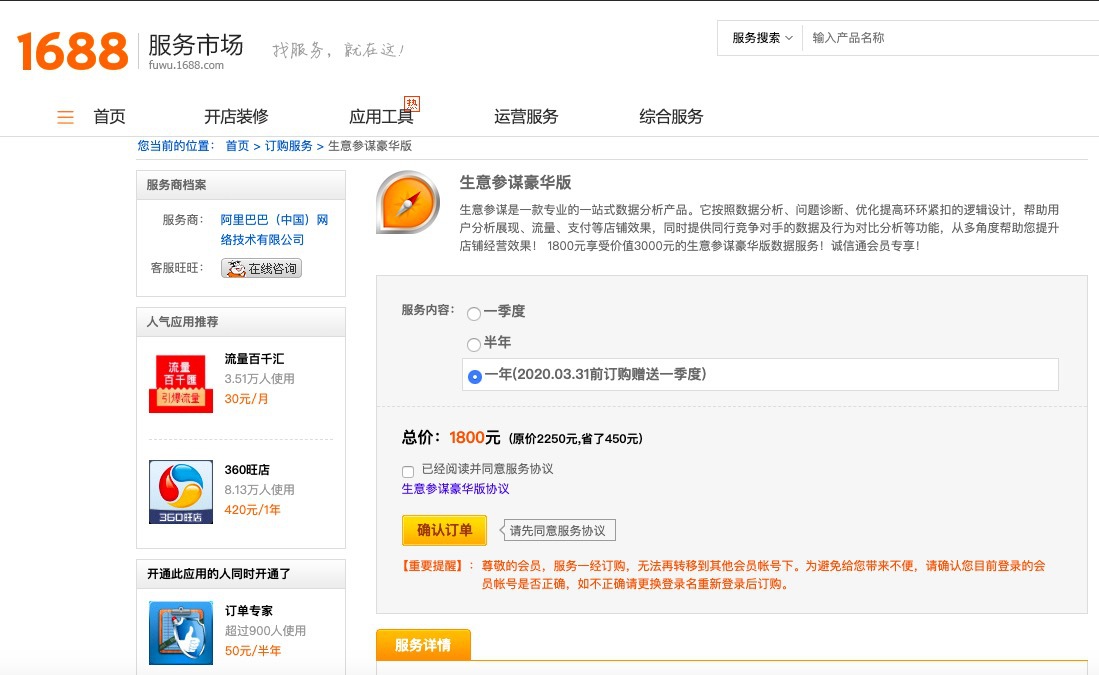Click the 热 hot badge on 应用工具
The width and height of the screenshot is (1099, 675).
(412, 104)
